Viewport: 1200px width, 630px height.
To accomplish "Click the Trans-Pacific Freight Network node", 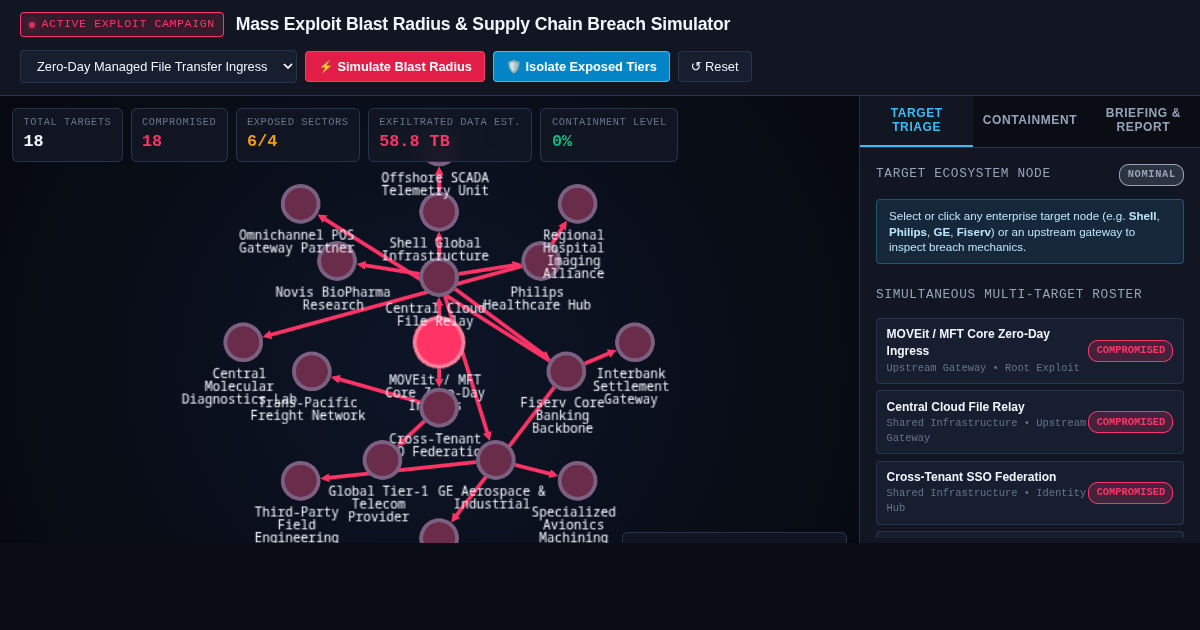I will [312, 371].
